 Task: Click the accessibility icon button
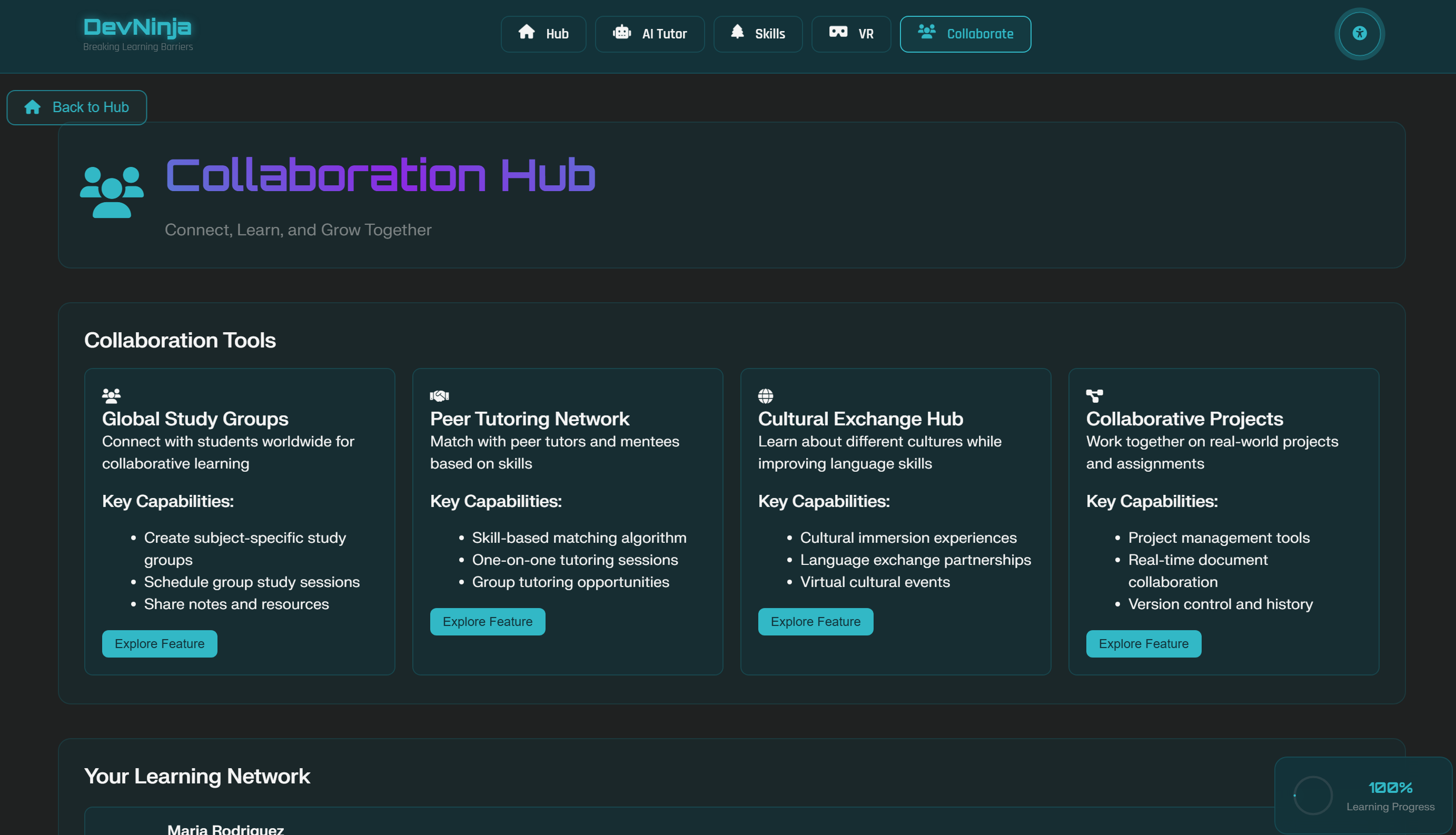click(1359, 33)
